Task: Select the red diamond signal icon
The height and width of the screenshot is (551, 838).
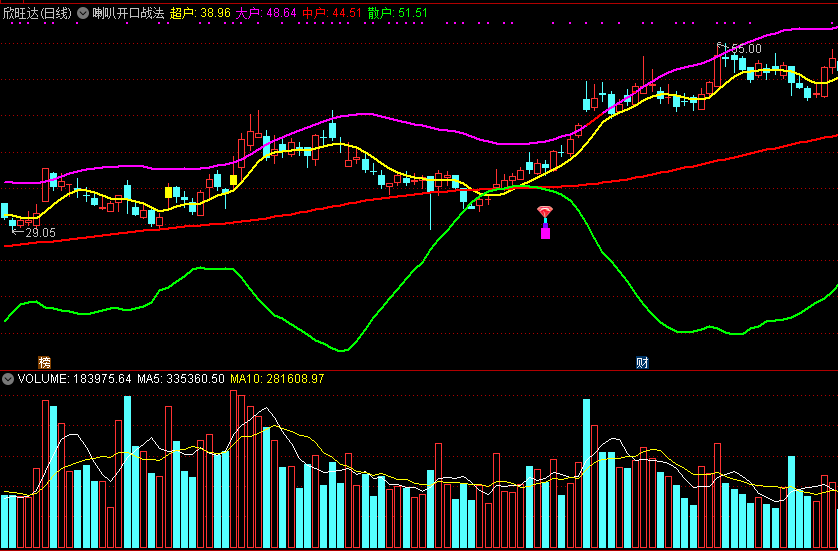Action: click(545, 212)
